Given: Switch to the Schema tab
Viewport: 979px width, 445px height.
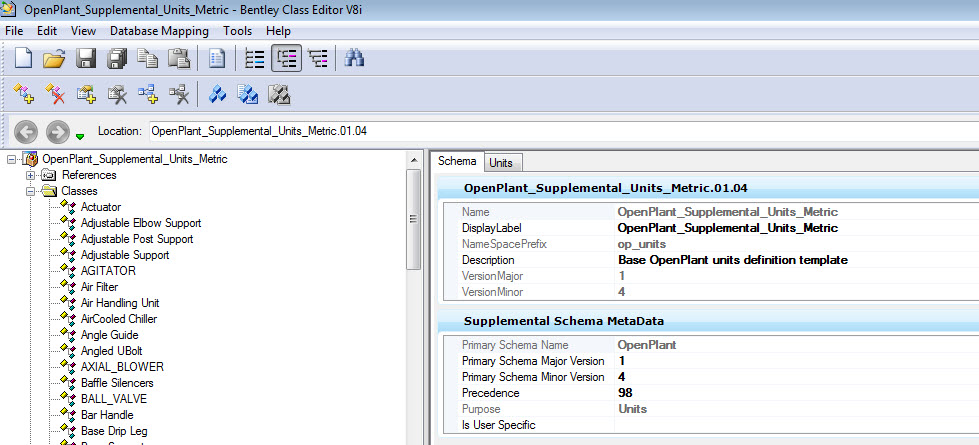Looking at the screenshot, I should (x=457, y=161).
